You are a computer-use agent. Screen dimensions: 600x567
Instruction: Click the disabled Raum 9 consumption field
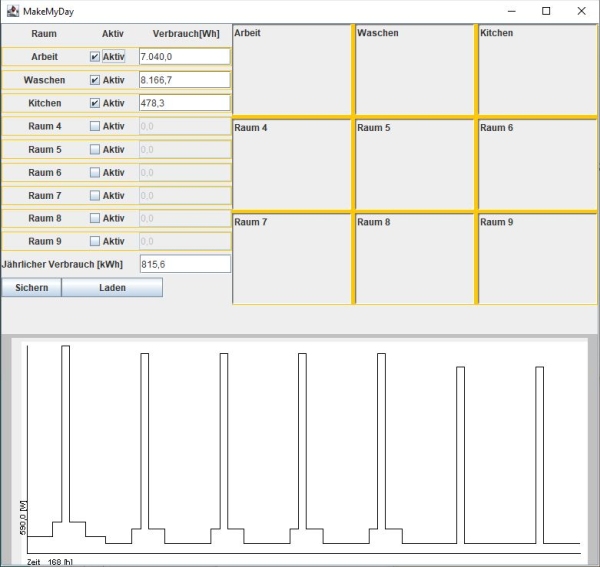tap(185, 241)
